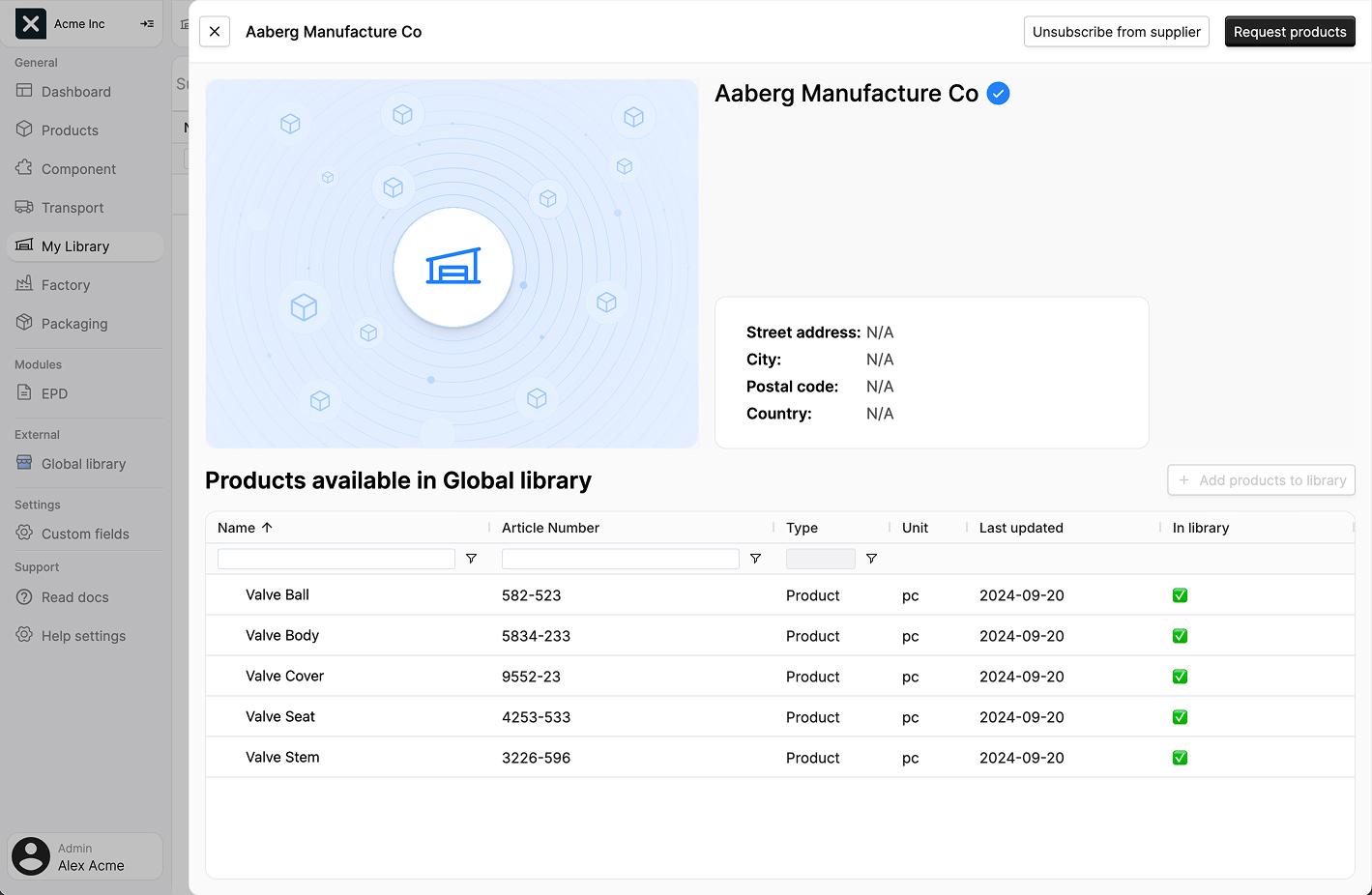This screenshot has height=895, width=1372.
Task: Select the Valve Cover row name
Action: tap(284, 676)
